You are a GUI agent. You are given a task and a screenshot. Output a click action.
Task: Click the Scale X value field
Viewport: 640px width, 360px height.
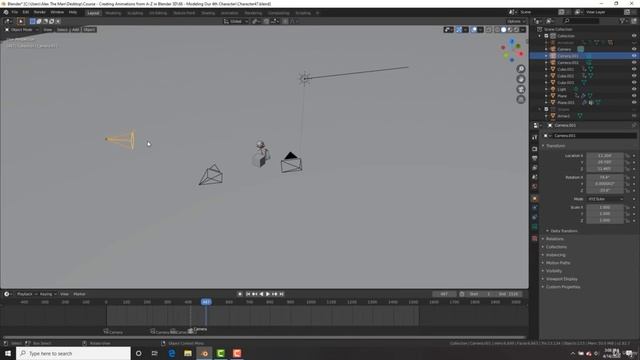click(604, 207)
